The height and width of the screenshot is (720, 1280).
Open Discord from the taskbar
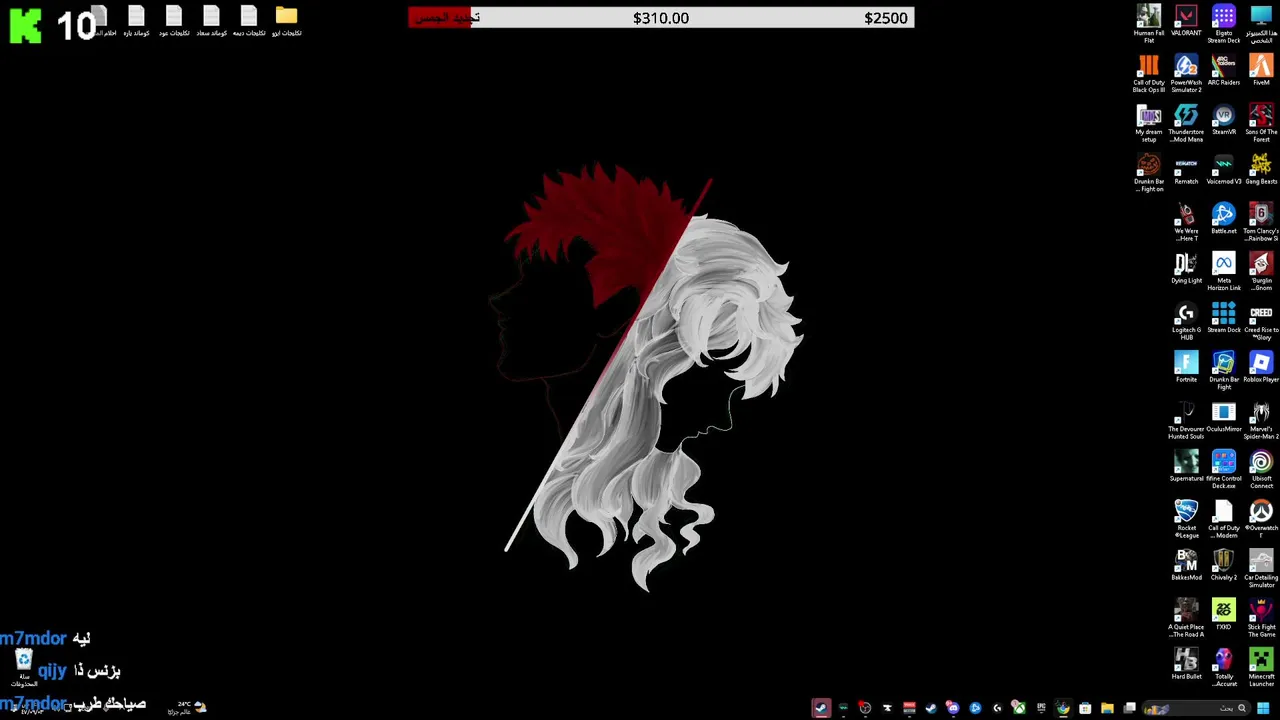click(953, 708)
